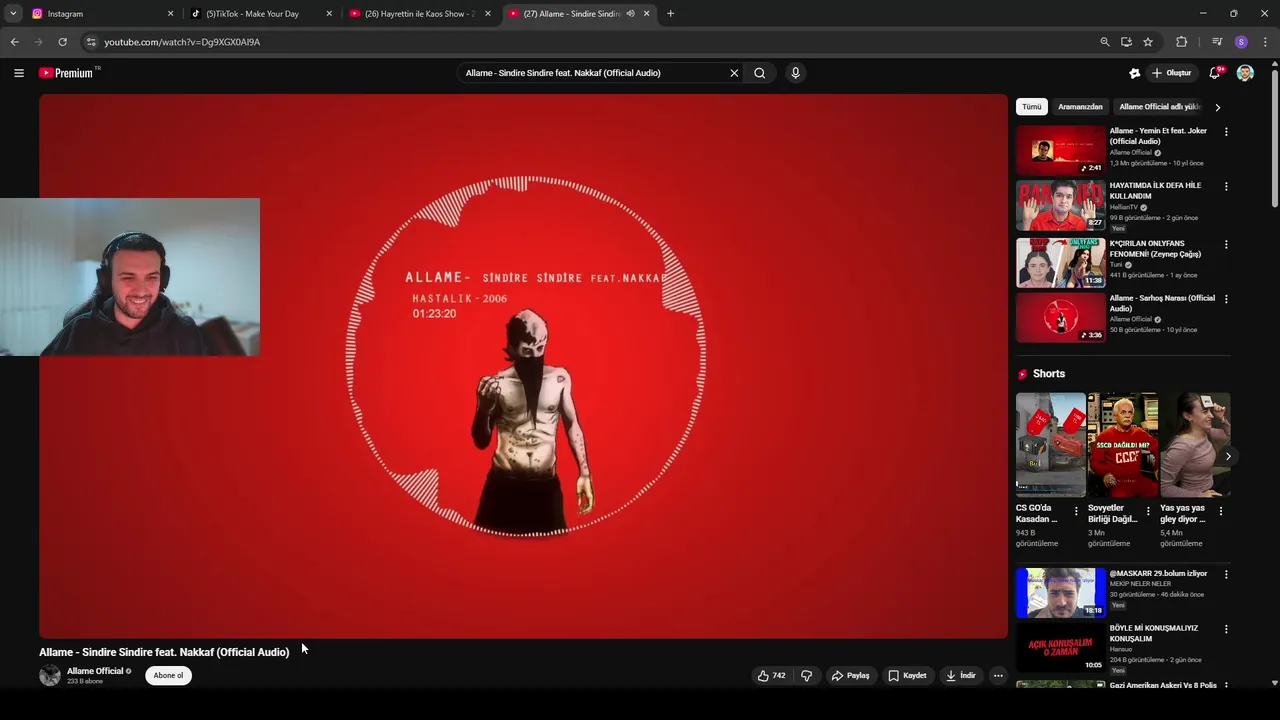
Task: Save the video with Kaydet button
Action: click(908, 676)
